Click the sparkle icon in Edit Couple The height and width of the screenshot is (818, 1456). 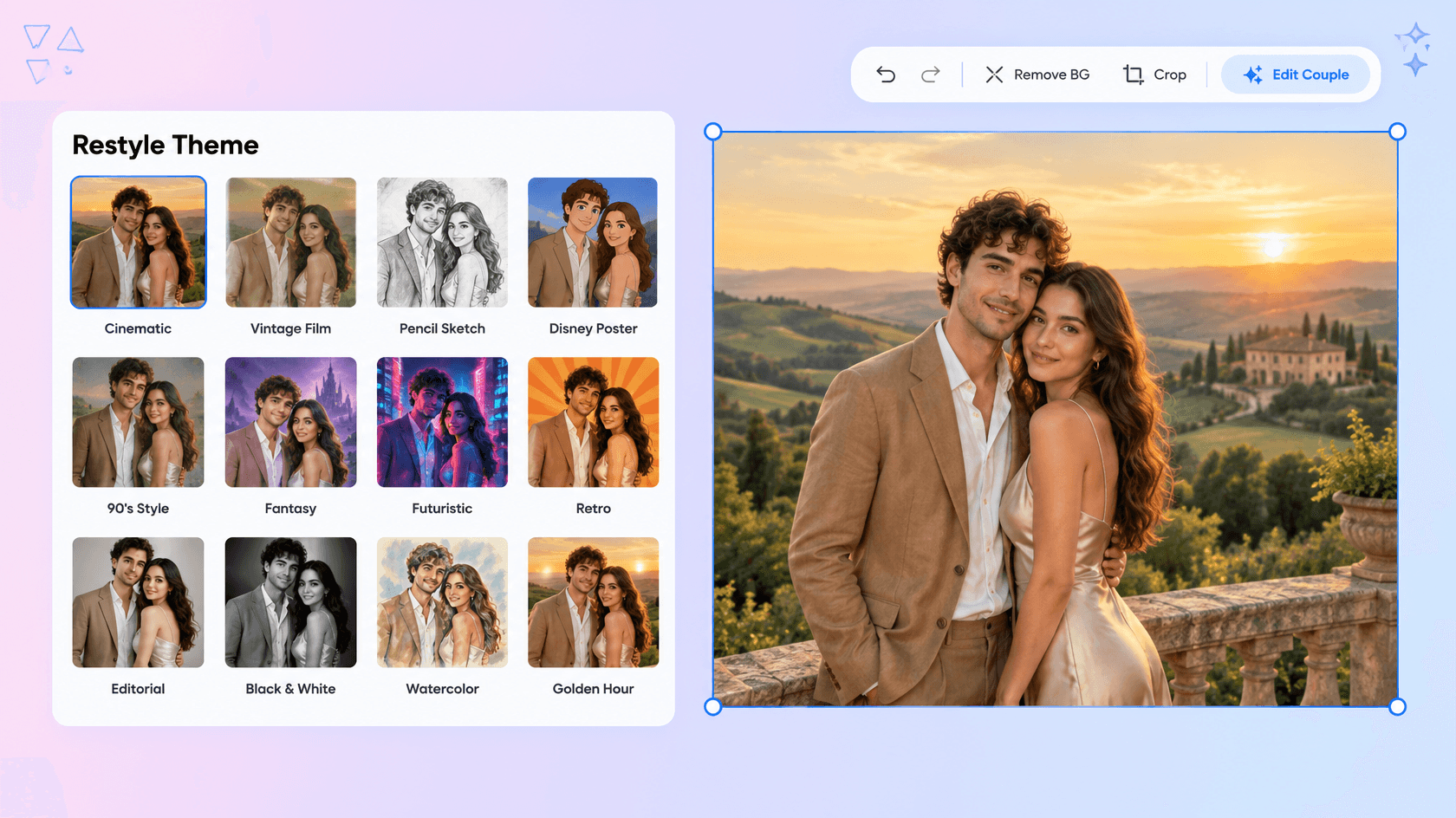(1253, 75)
